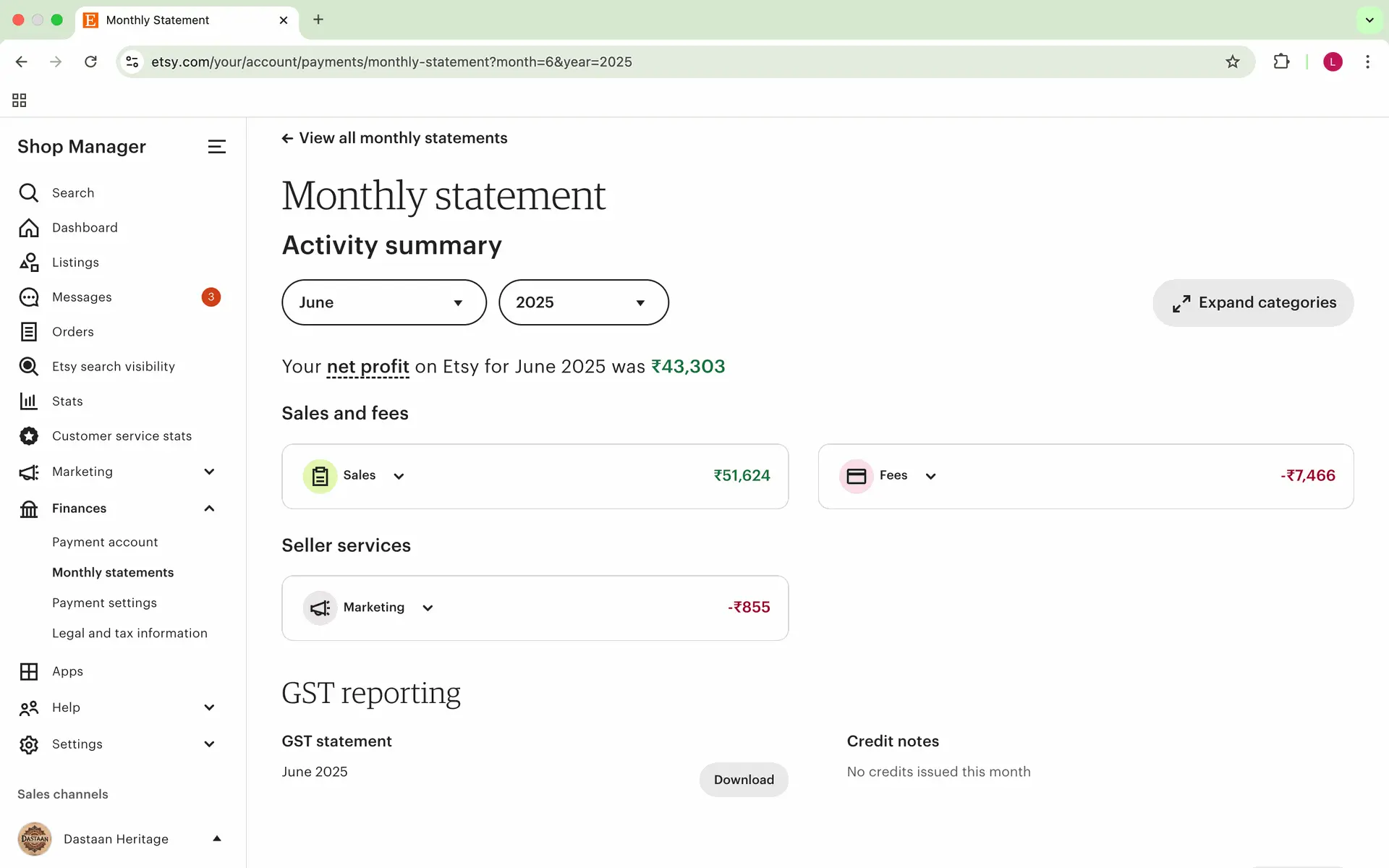
Task: Go forward with browser forward arrow
Action: click(56, 61)
